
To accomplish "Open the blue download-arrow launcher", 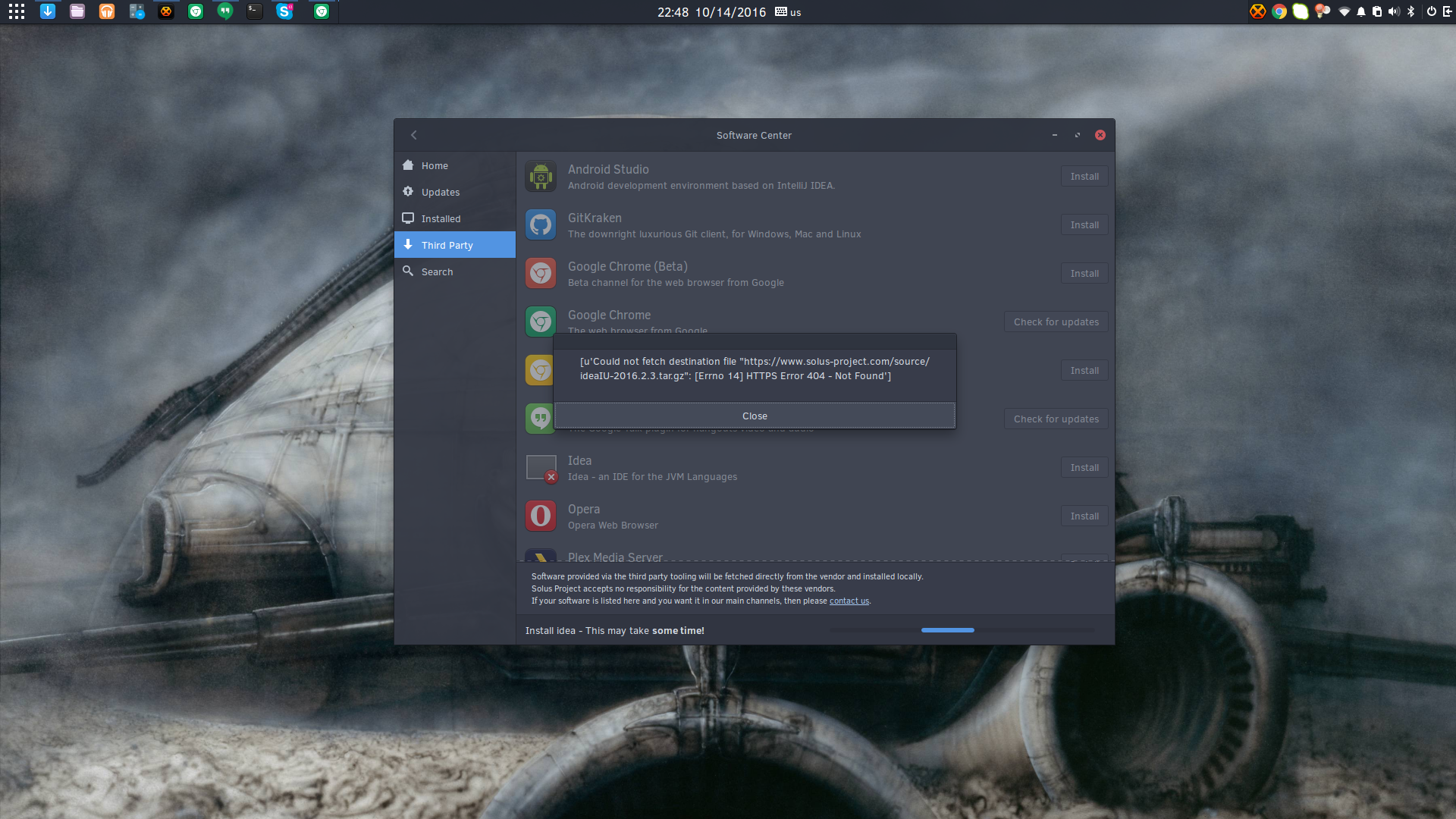I will pyautogui.click(x=48, y=11).
